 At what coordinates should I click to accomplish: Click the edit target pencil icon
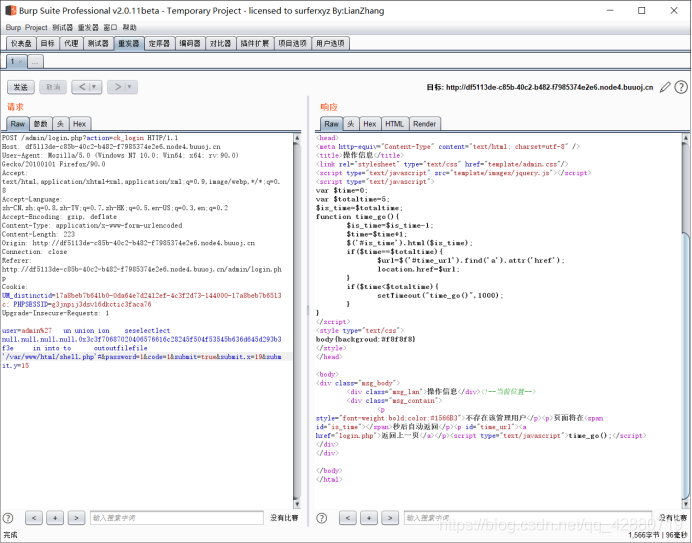(665, 87)
